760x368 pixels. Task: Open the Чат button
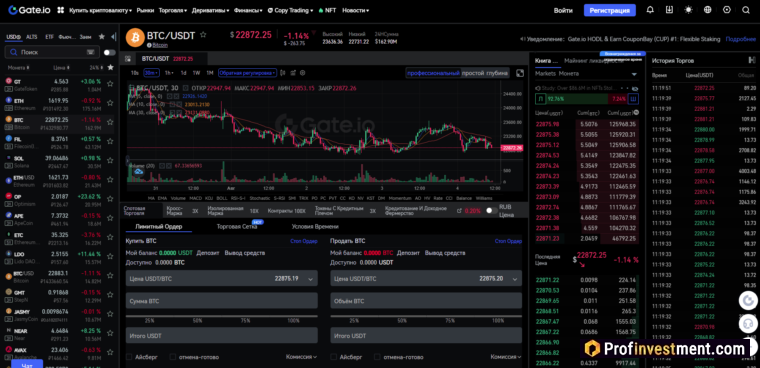tap(28, 364)
